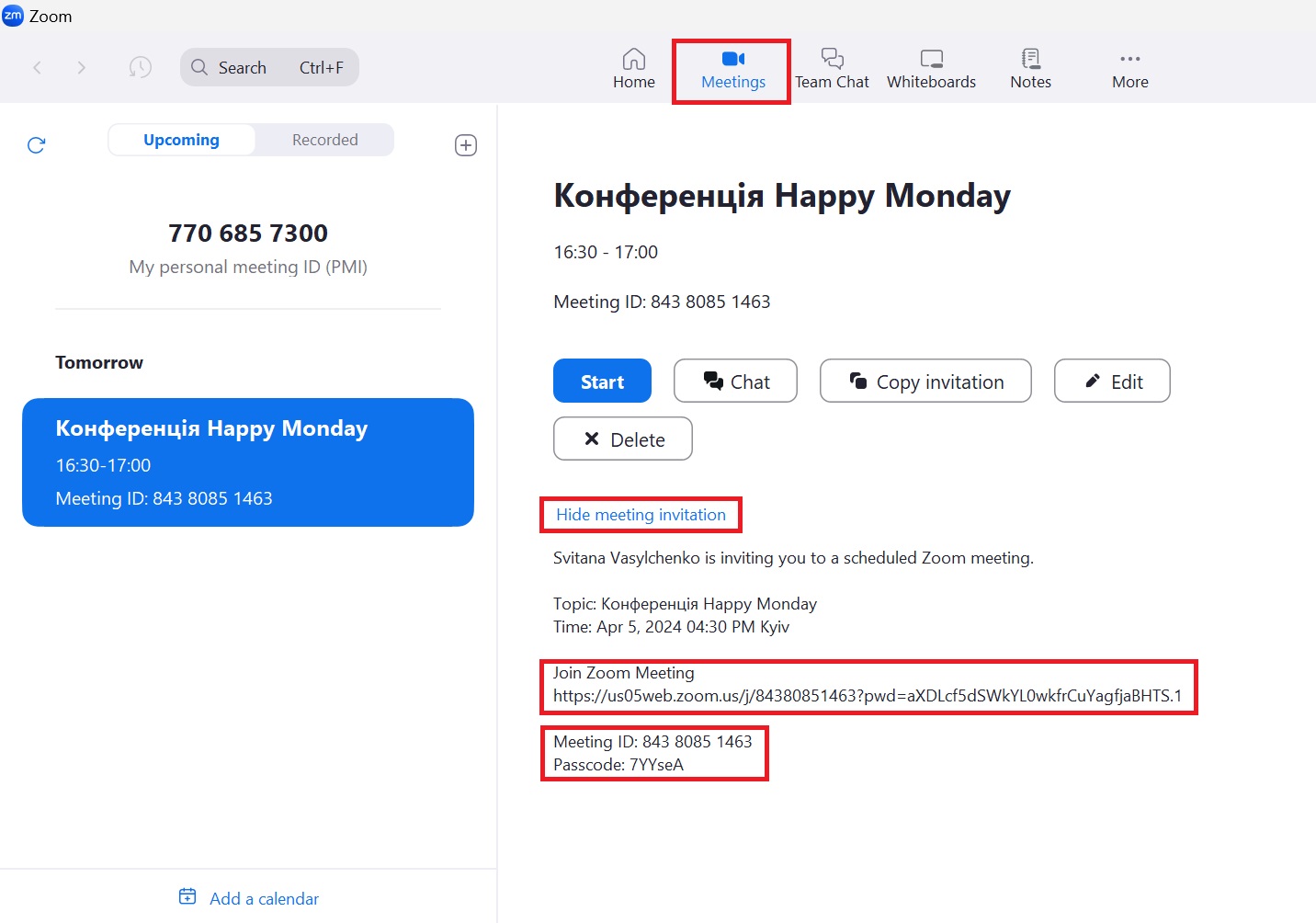Open the history clock icon
Image resolution: width=1316 pixels, height=923 pixels.
point(140,67)
